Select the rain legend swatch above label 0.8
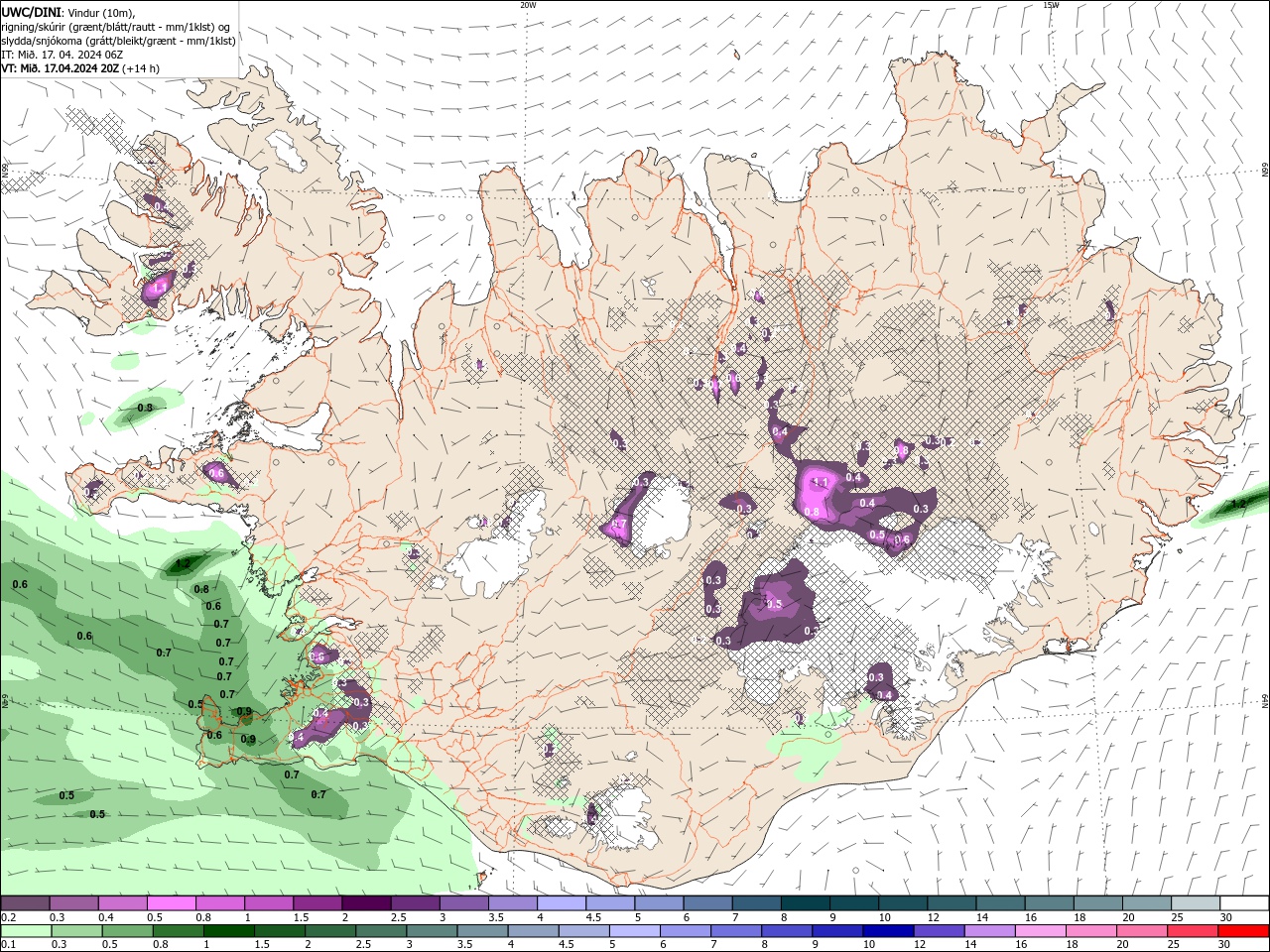Screen dimensions: 1270x952 click(179, 931)
